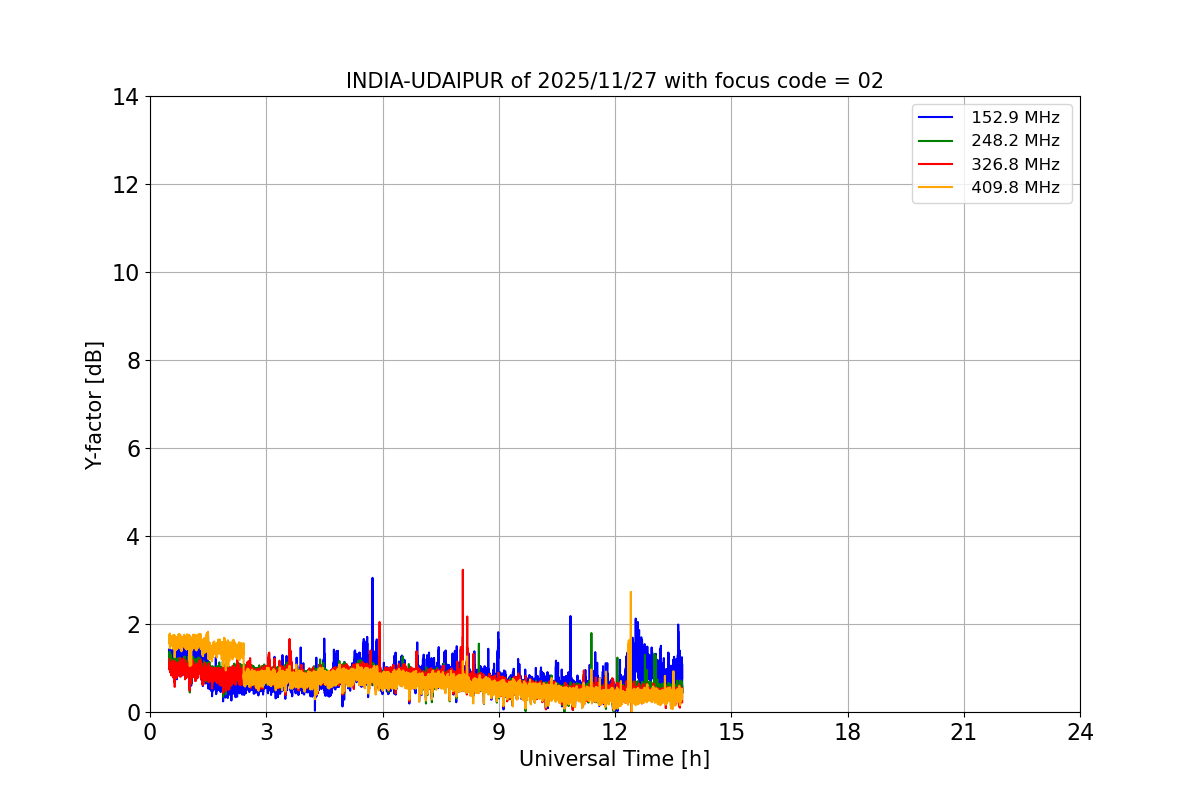The width and height of the screenshot is (1200, 800).
Task: Click the Y-factor [dB] axis label
Action: click(x=94, y=405)
